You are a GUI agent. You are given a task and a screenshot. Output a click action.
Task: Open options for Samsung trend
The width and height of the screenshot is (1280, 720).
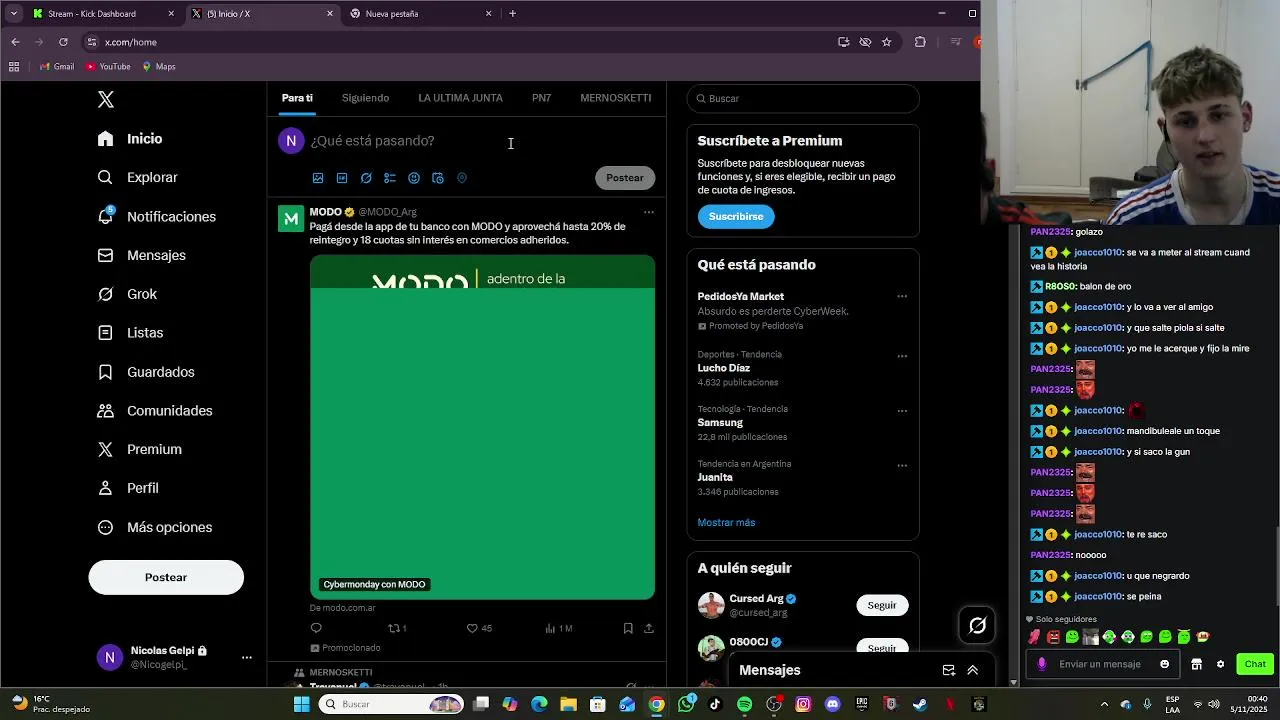coord(902,411)
